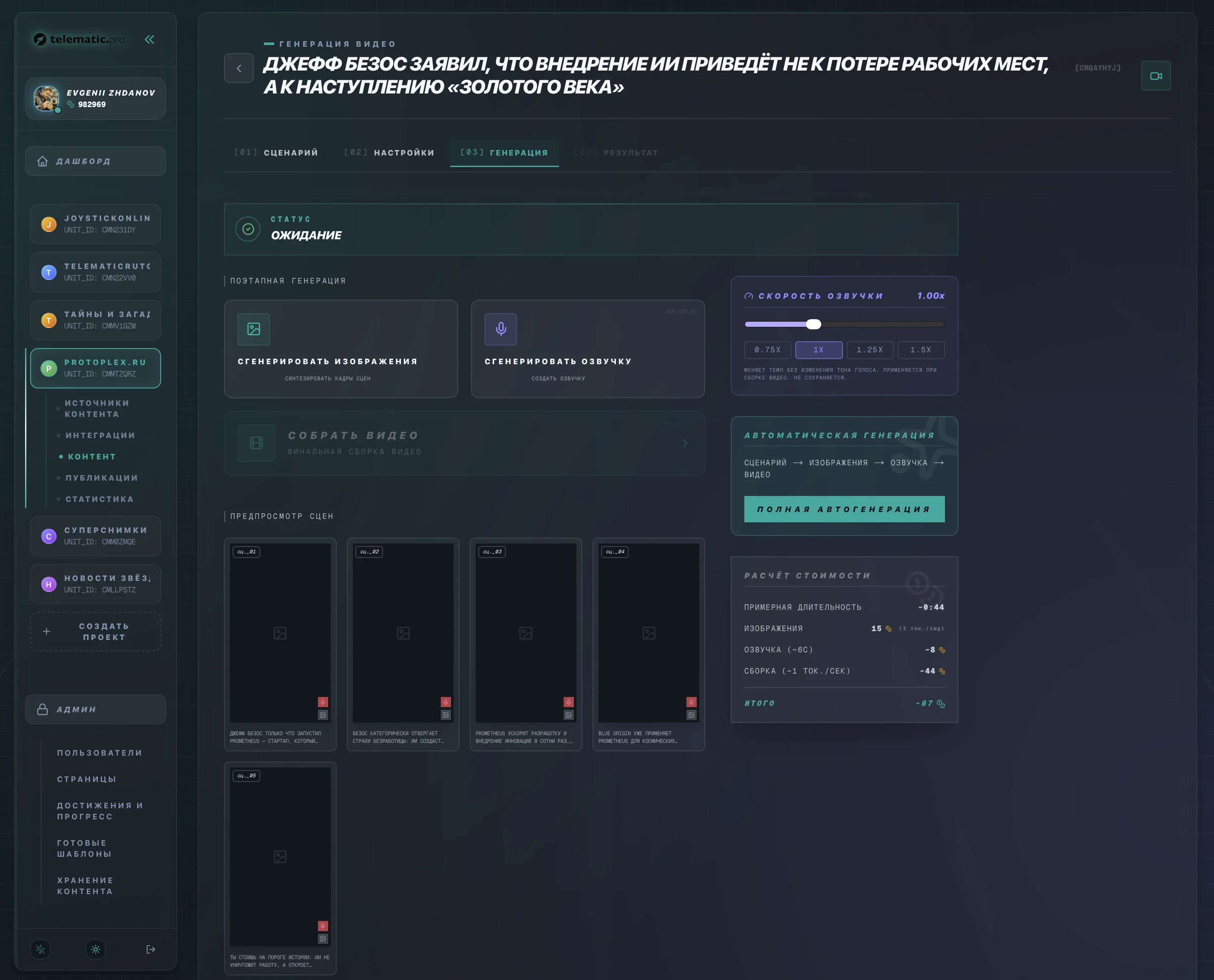Switch to the Сценарий tab
Screen dimensions: 1214x980
[x=276, y=153]
